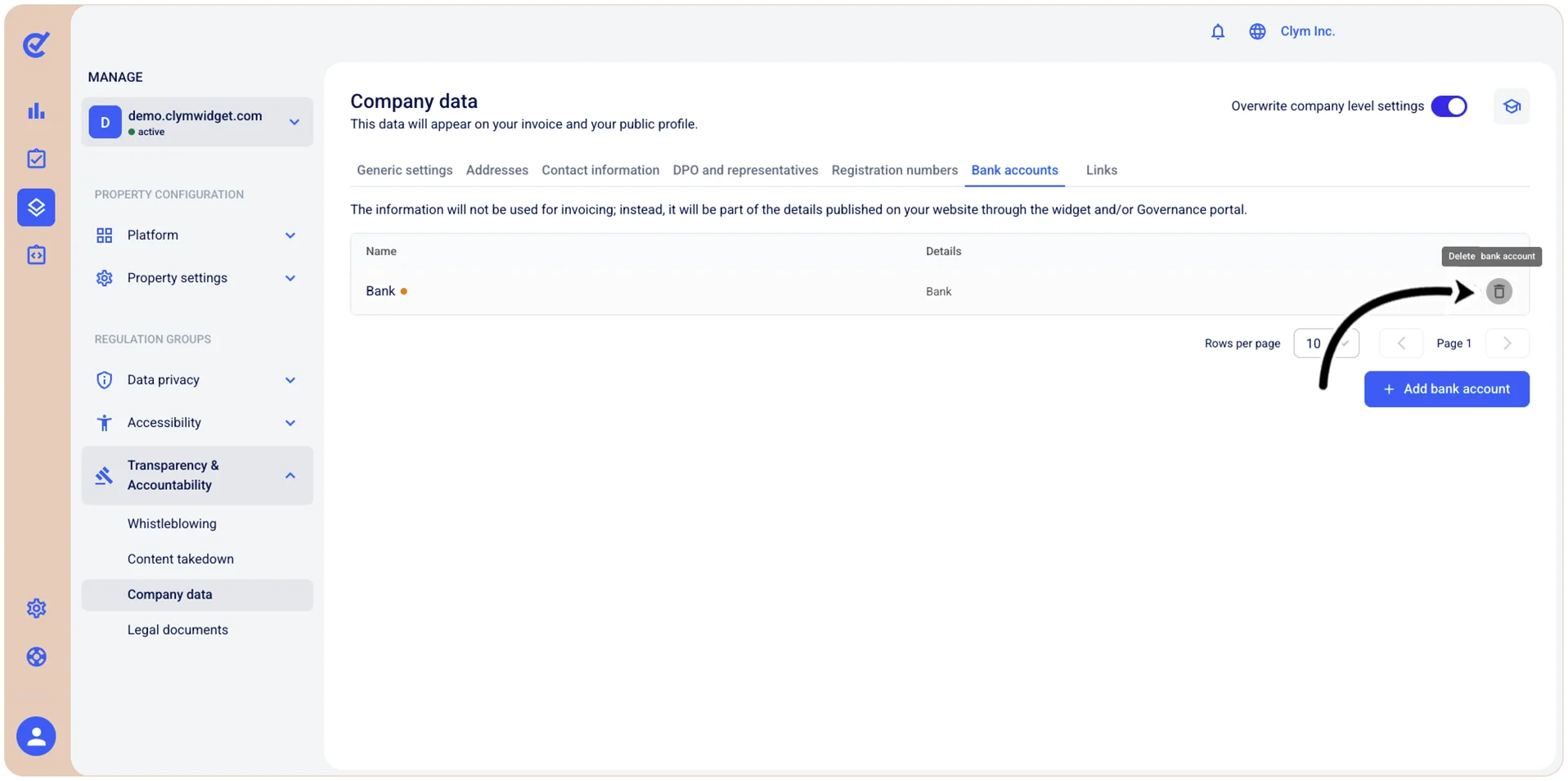Open the notifications bell
Image resolution: width=1568 pixels, height=781 pixels.
click(x=1218, y=31)
